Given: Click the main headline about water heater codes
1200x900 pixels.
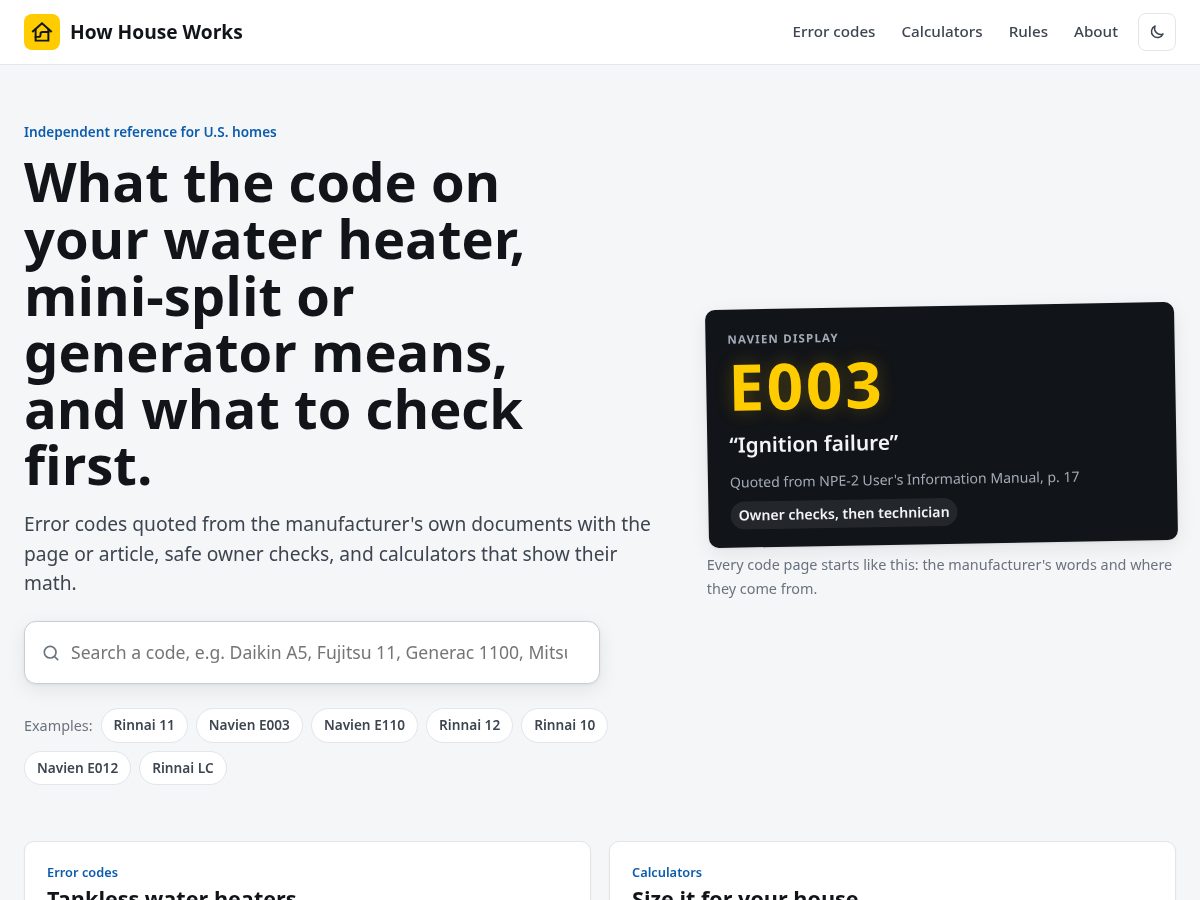Looking at the screenshot, I should [x=275, y=324].
